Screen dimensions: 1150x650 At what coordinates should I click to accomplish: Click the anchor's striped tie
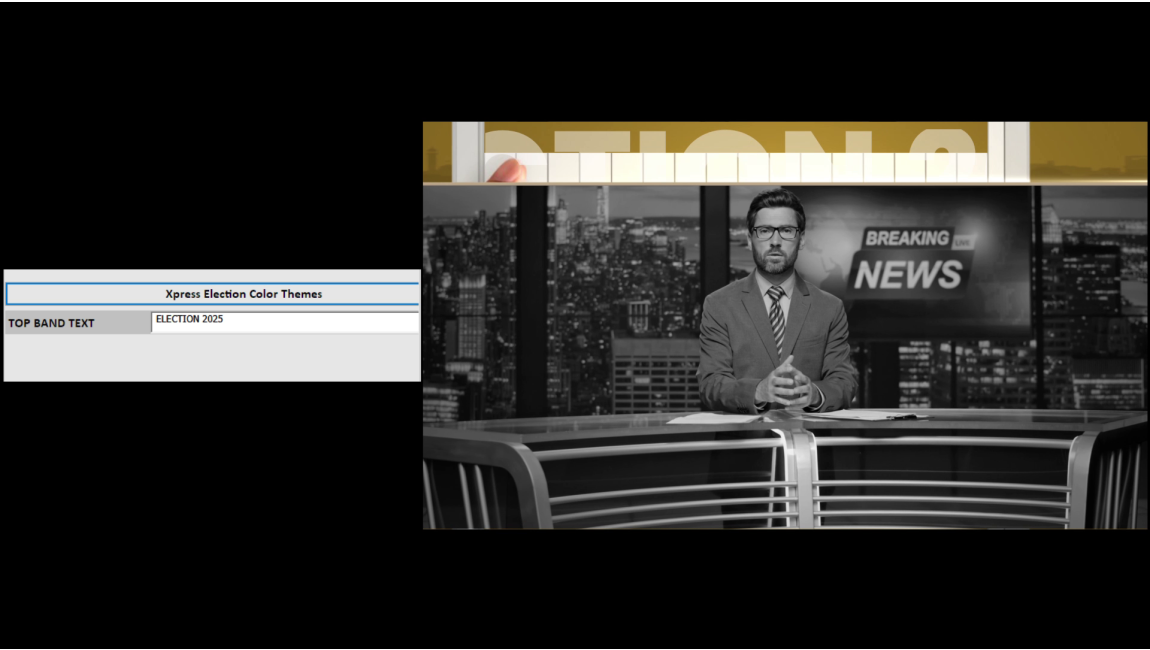point(776,318)
